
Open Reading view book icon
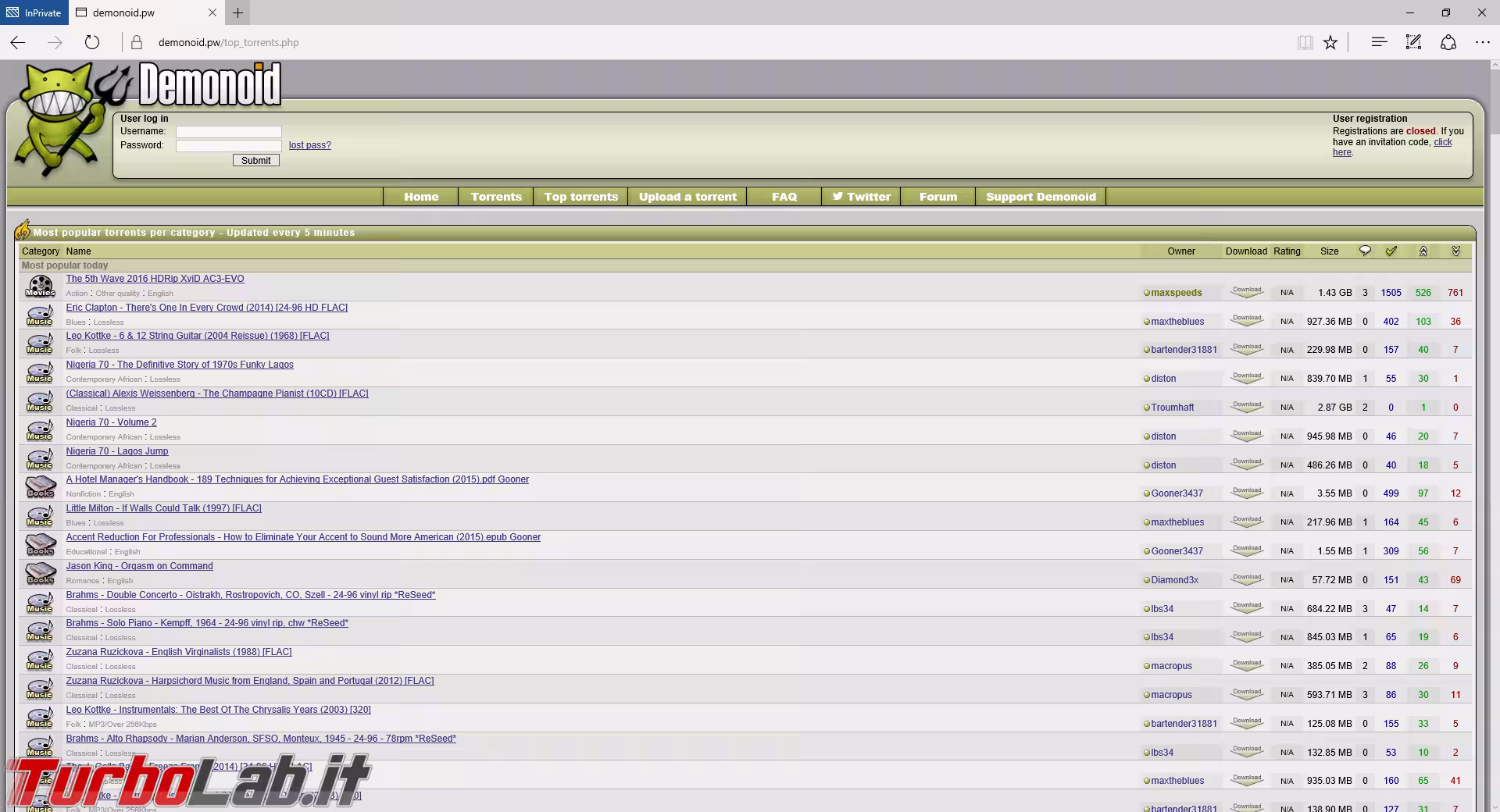click(x=1305, y=43)
